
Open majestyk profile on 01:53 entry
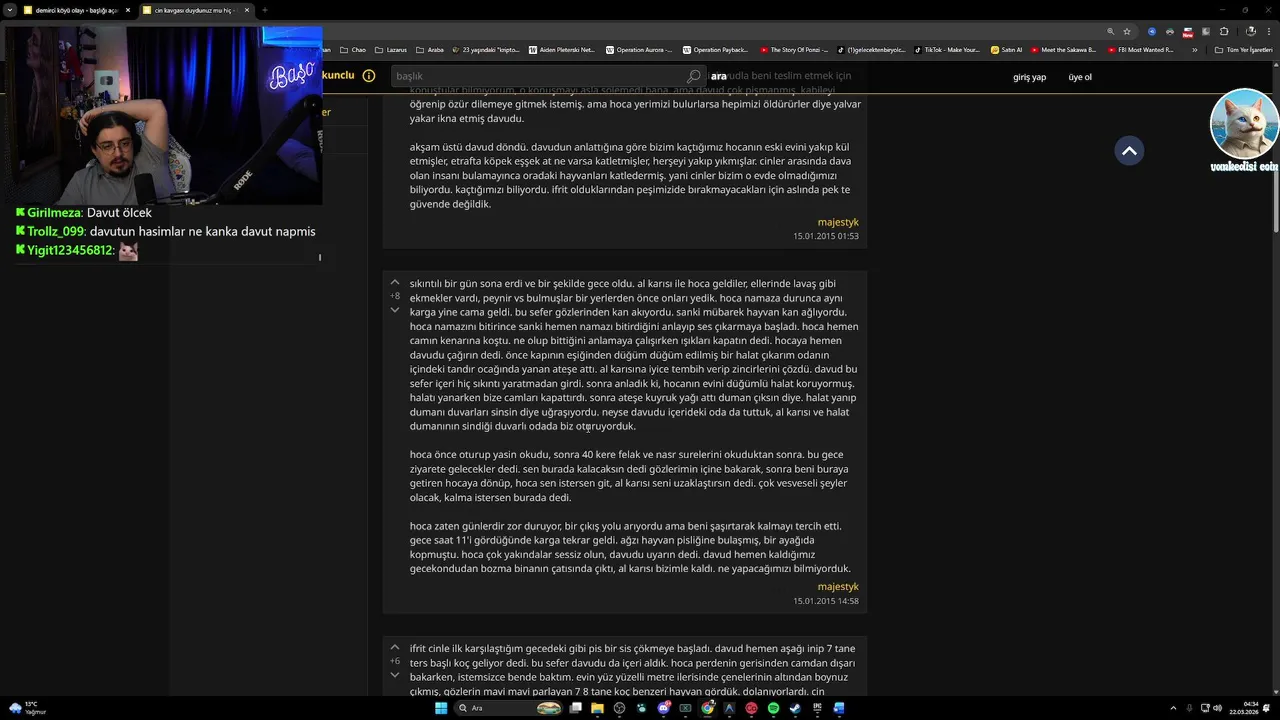838,222
